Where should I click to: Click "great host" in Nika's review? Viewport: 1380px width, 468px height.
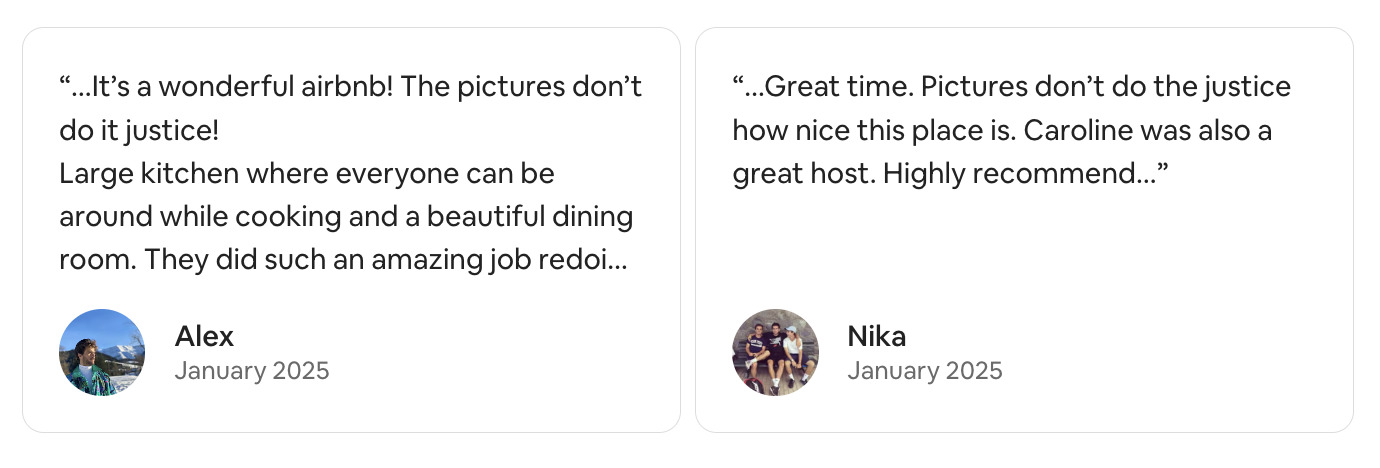pos(804,174)
